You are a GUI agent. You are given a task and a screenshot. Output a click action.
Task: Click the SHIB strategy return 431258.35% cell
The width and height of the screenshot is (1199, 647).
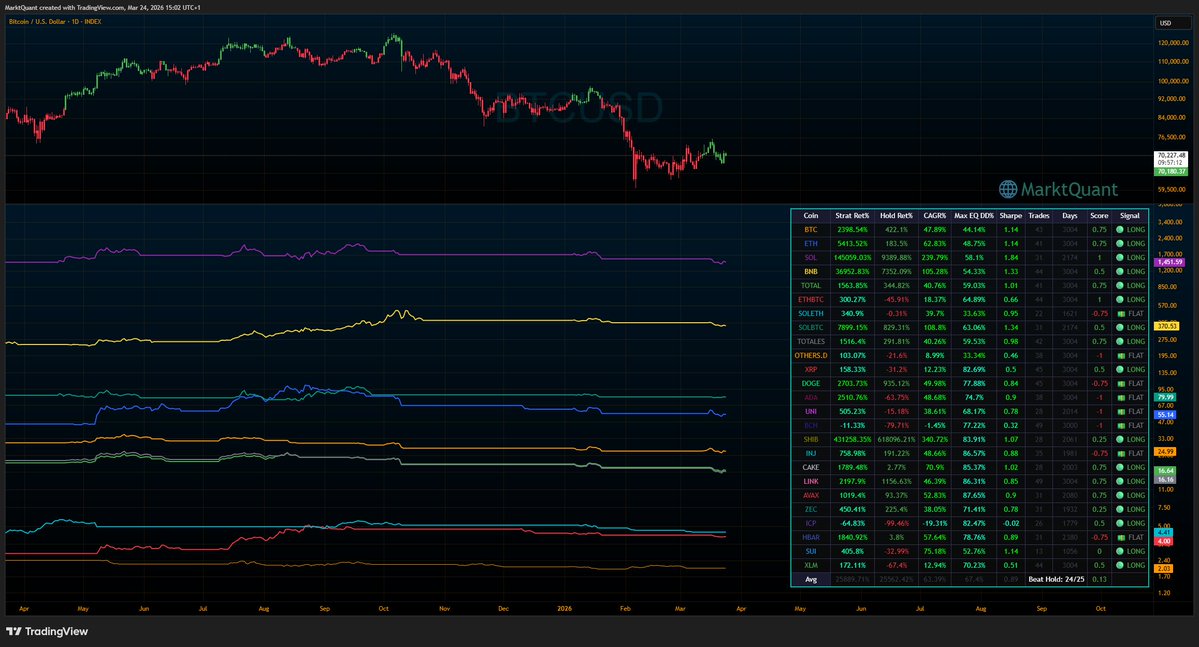tap(852, 440)
